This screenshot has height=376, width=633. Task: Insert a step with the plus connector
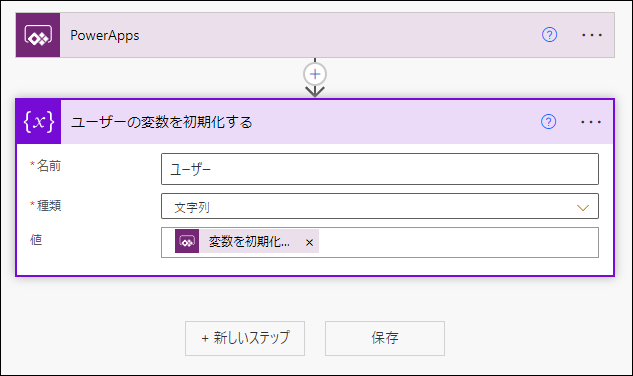point(315,74)
